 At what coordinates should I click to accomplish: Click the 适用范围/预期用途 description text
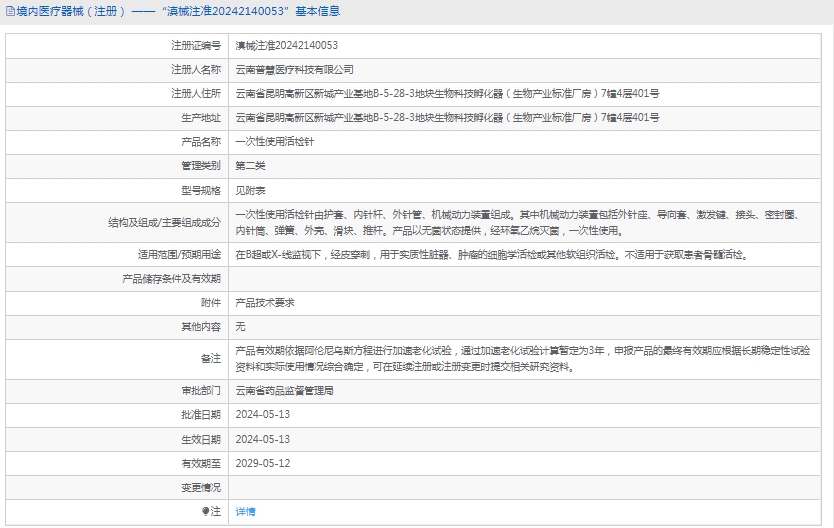pos(490,255)
